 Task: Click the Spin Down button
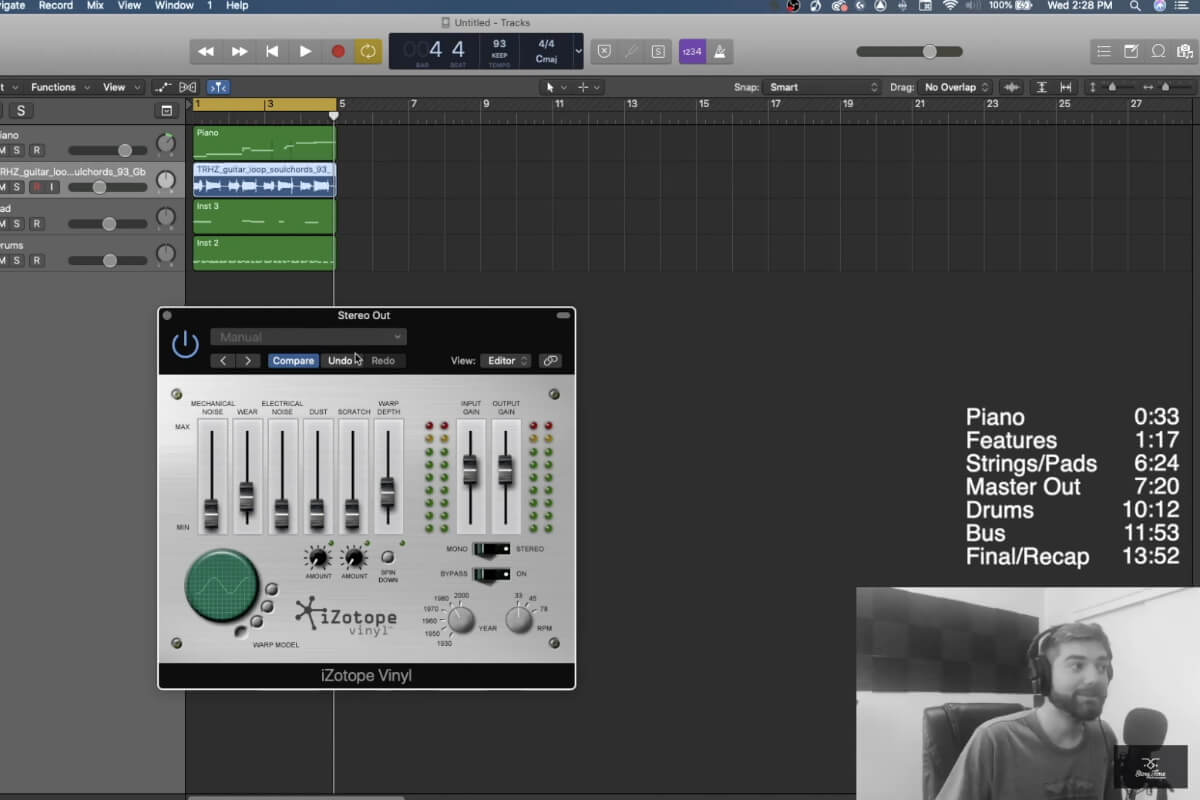pyautogui.click(x=388, y=557)
